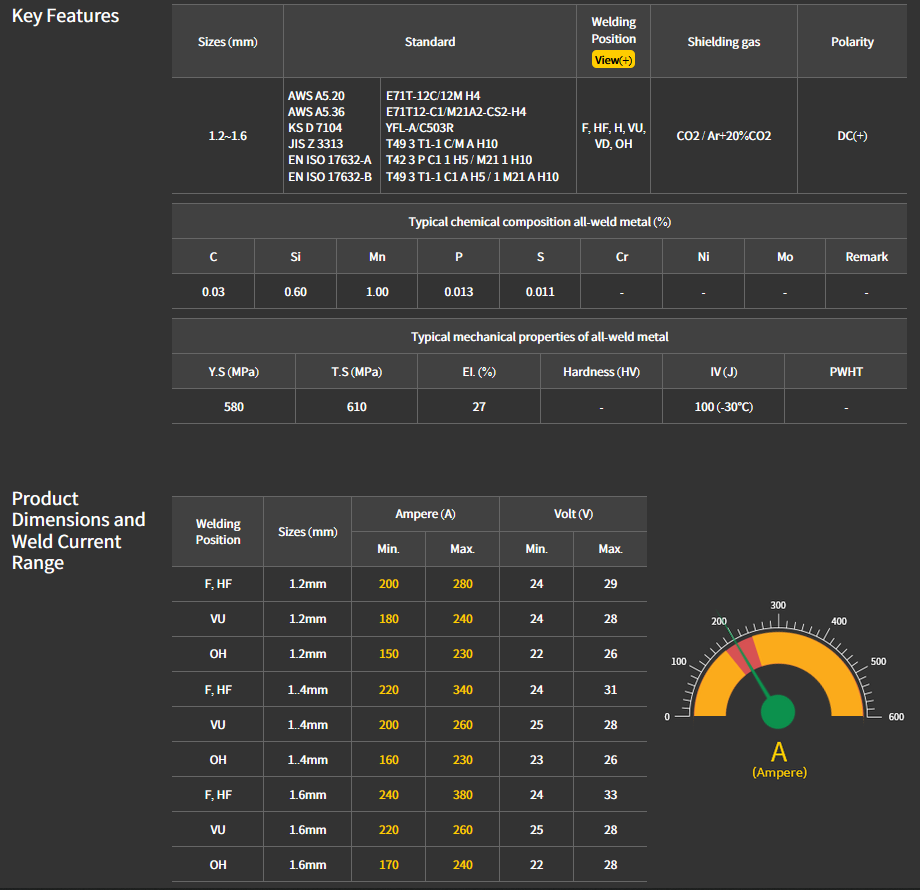Click the Product Dimensions and Weld Current Range heading

78,530
